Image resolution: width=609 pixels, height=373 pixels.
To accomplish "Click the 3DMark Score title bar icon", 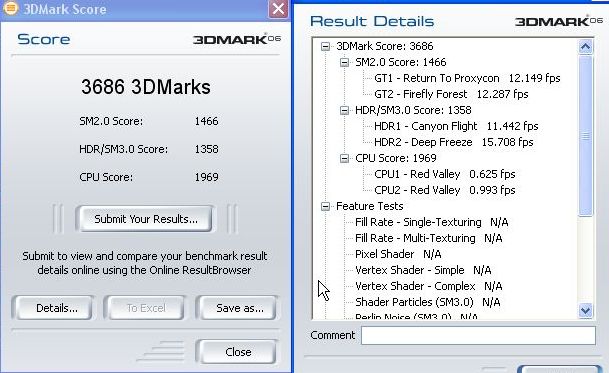I will click(x=10, y=8).
